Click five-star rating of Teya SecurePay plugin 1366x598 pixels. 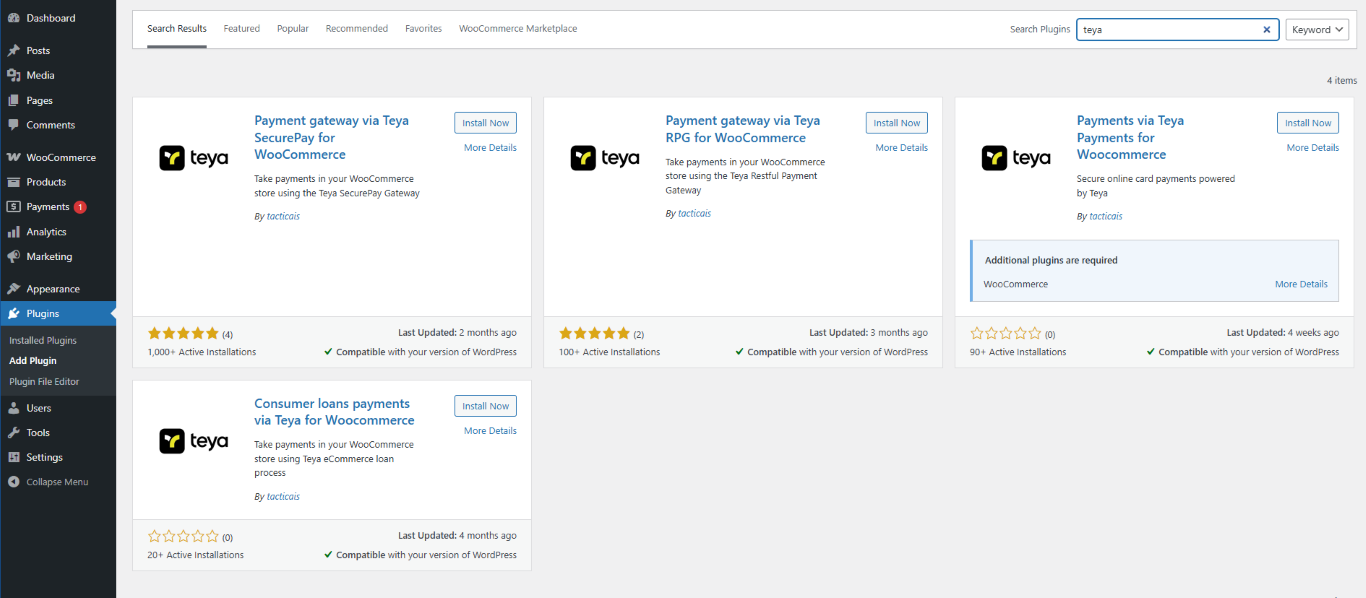click(183, 333)
